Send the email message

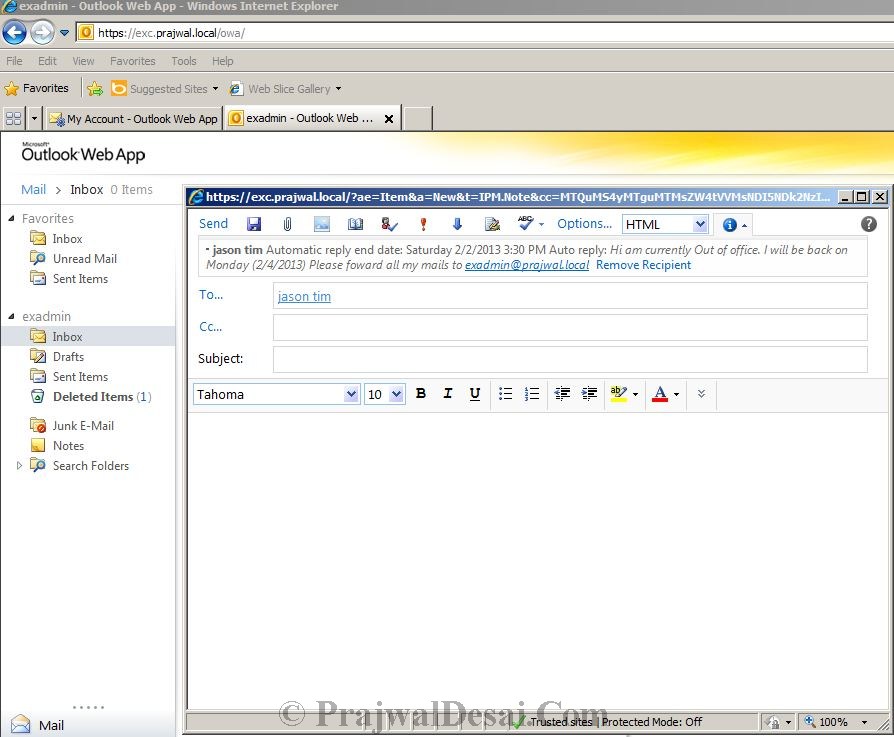[x=213, y=224]
